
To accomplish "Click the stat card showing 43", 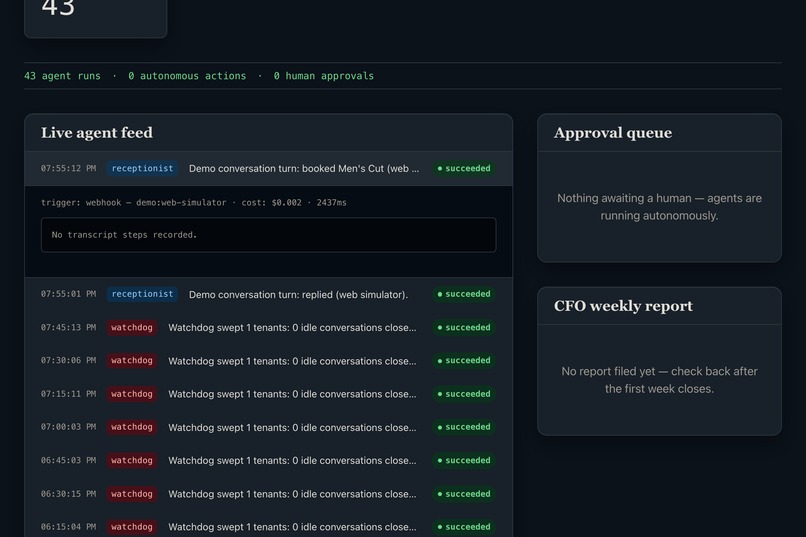I will pyautogui.click(x=96, y=18).
